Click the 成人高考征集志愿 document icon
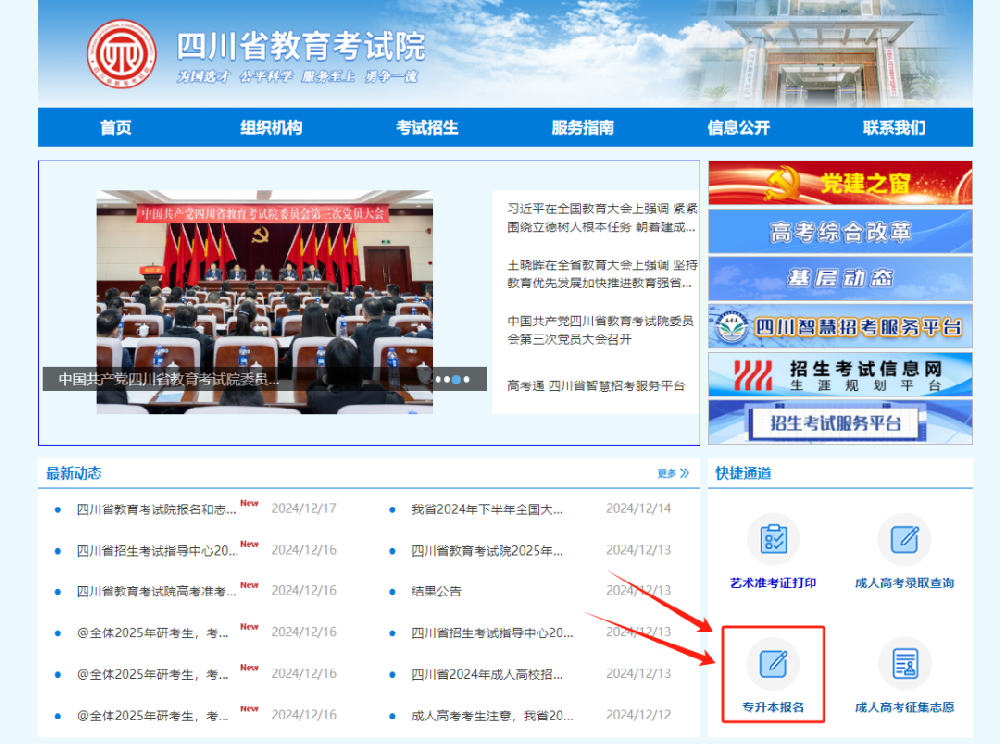 (x=905, y=665)
